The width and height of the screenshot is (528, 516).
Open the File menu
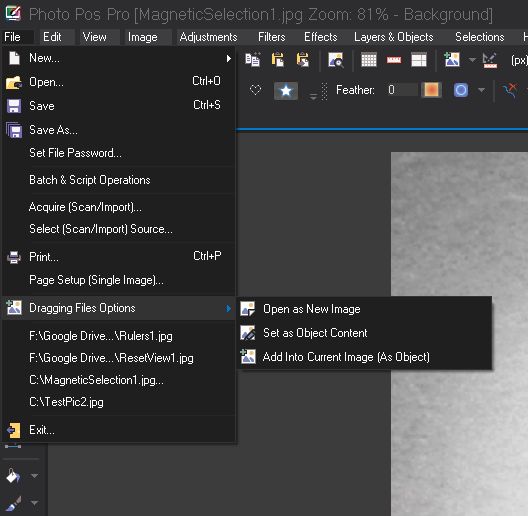pyautogui.click(x=12, y=37)
